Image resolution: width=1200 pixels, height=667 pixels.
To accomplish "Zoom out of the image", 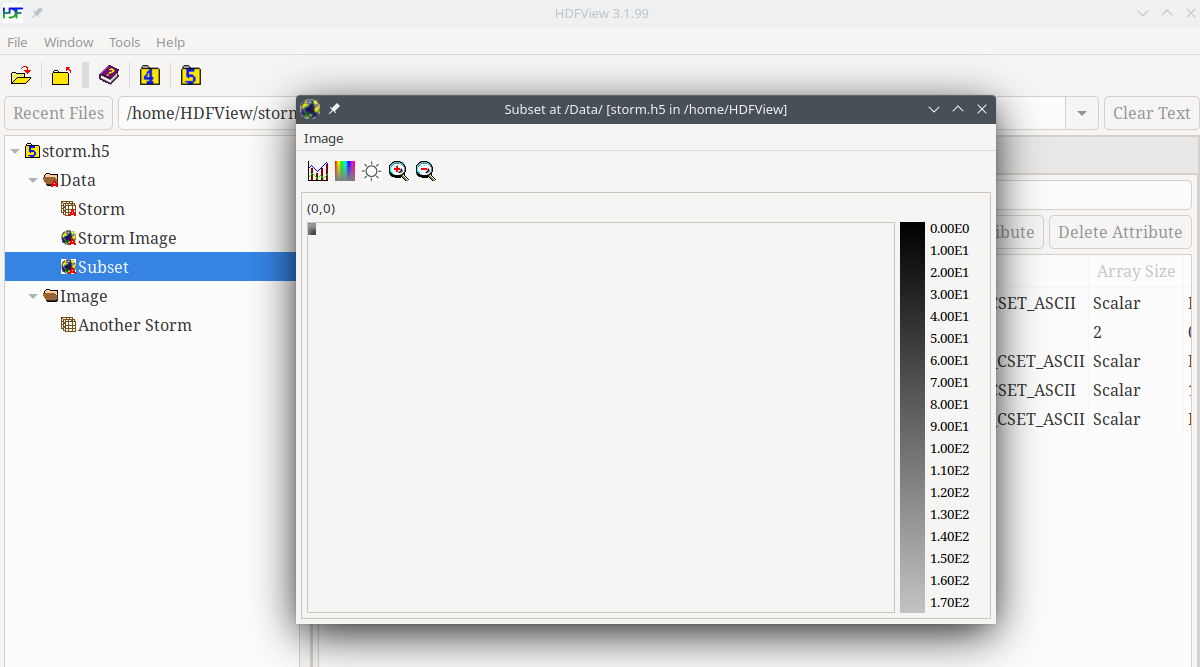I will 425,171.
